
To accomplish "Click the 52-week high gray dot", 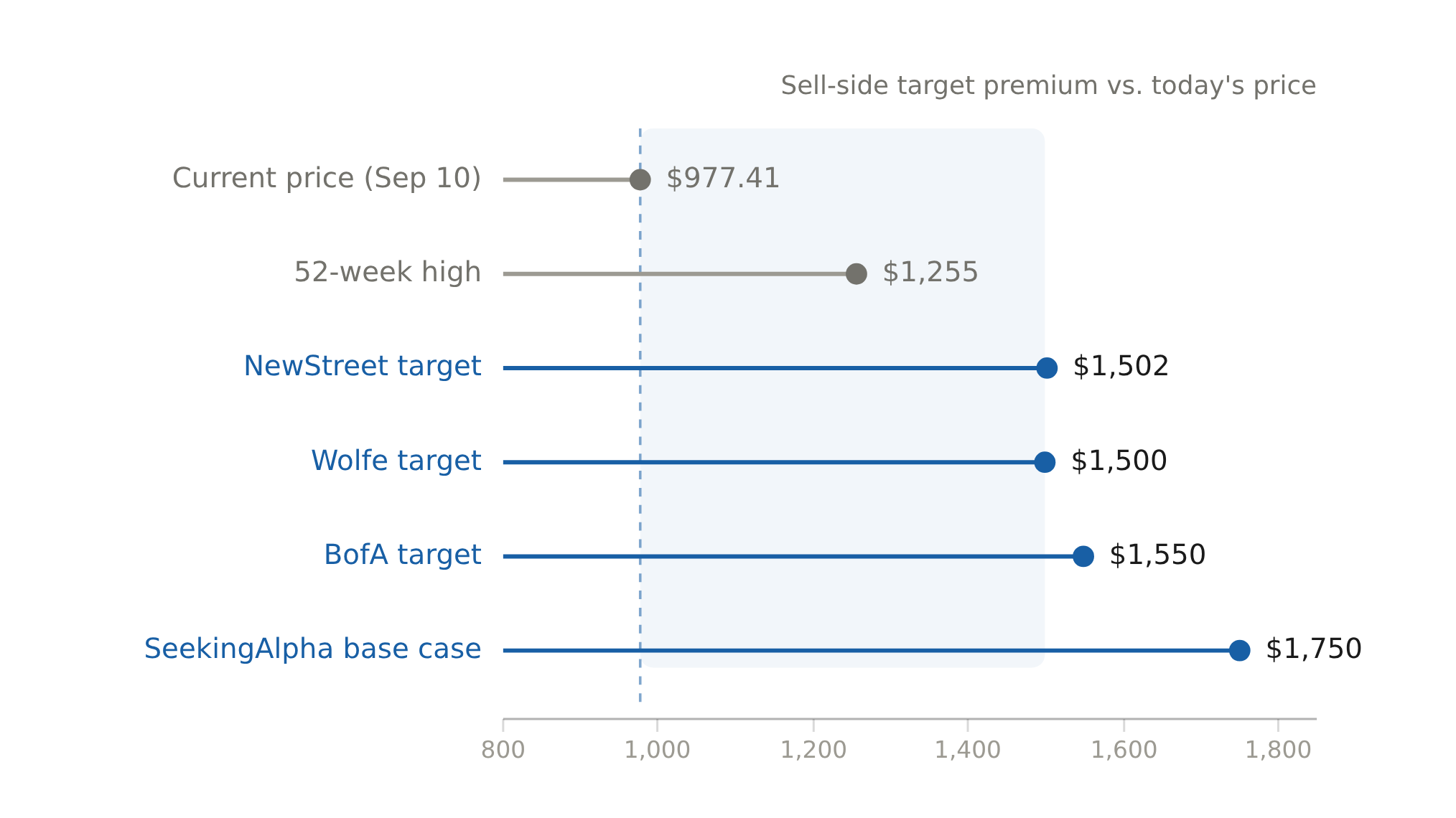I will pos(857,273).
